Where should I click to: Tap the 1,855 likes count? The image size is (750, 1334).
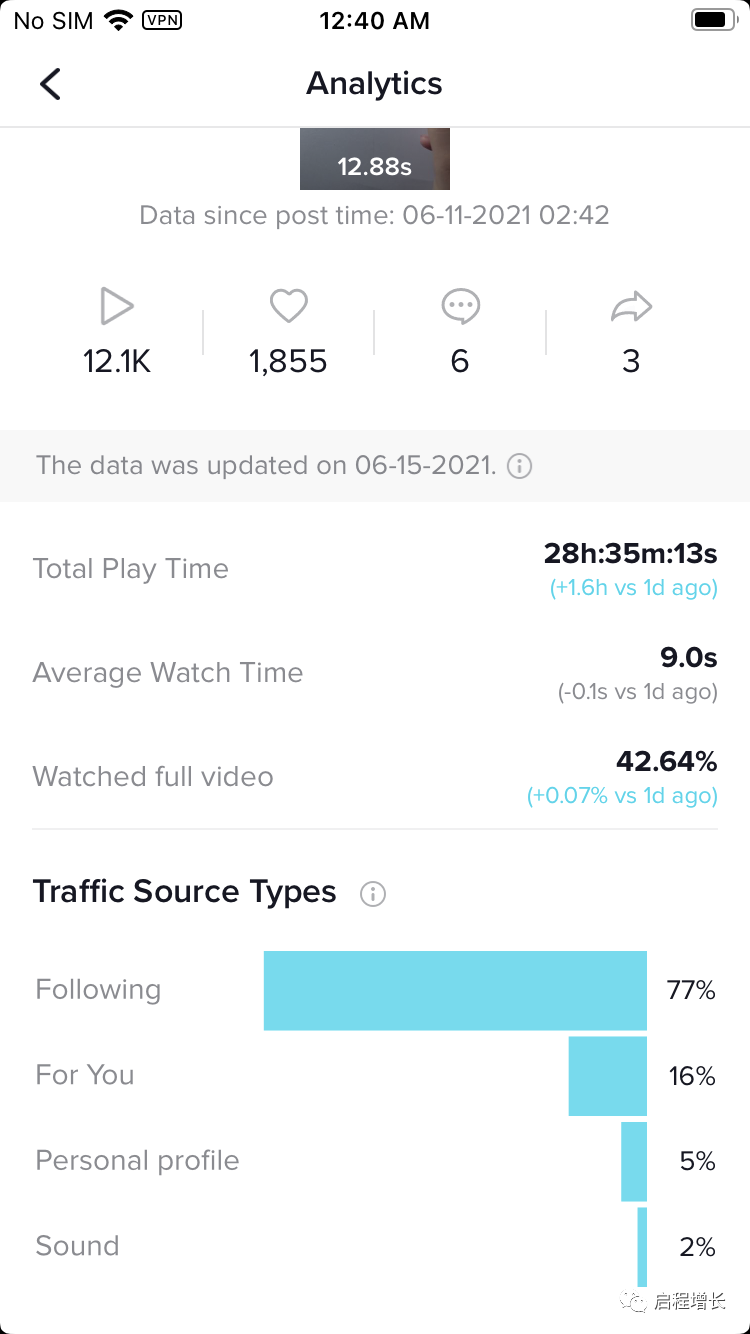288,361
